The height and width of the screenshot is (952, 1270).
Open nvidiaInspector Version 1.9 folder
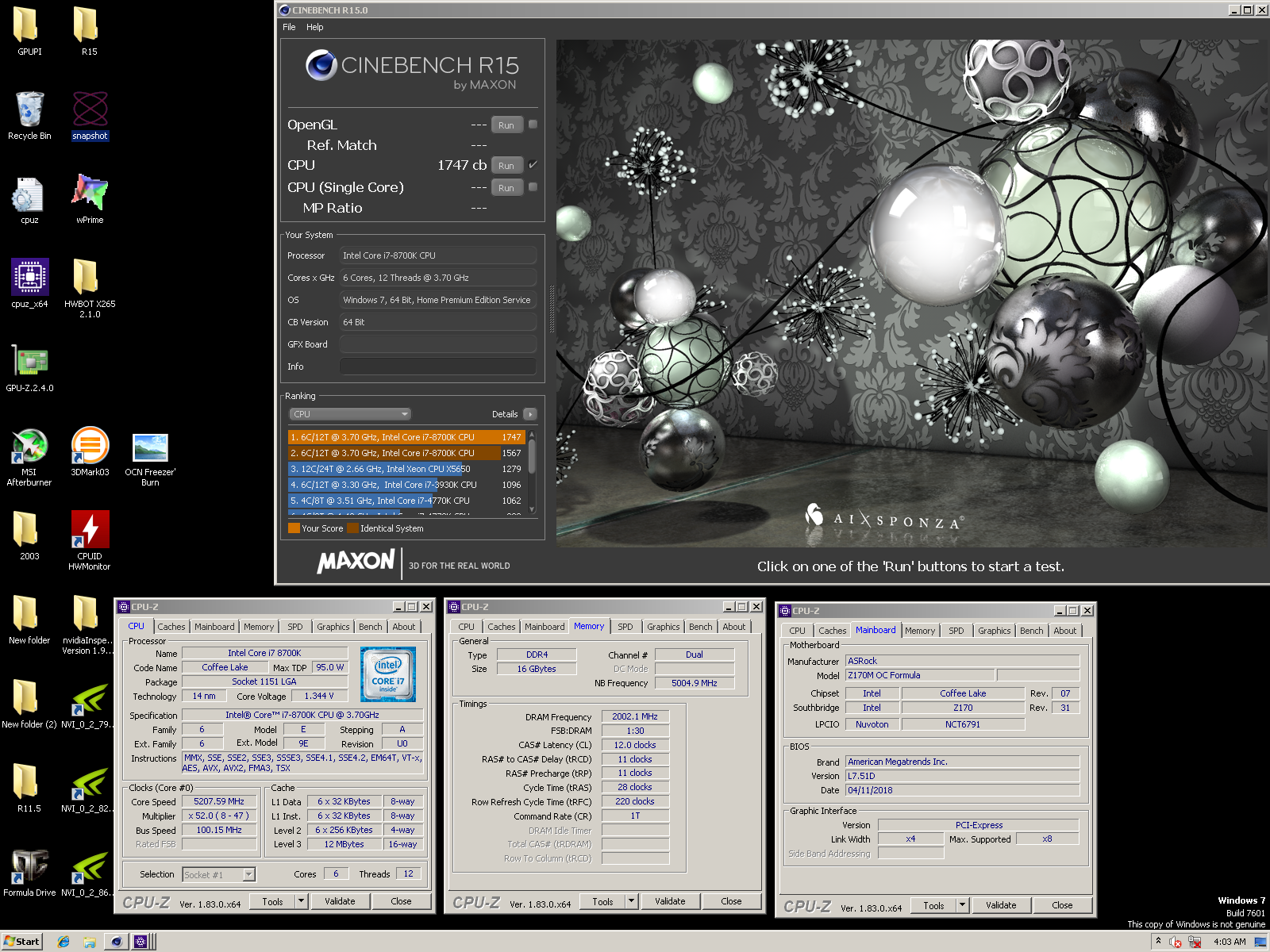pyautogui.click(x=88, y=624)
